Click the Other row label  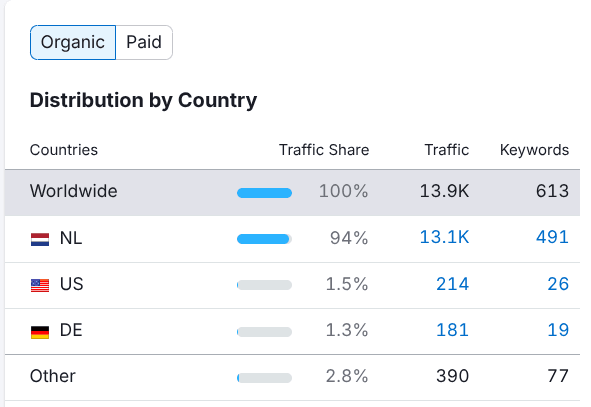53,376
